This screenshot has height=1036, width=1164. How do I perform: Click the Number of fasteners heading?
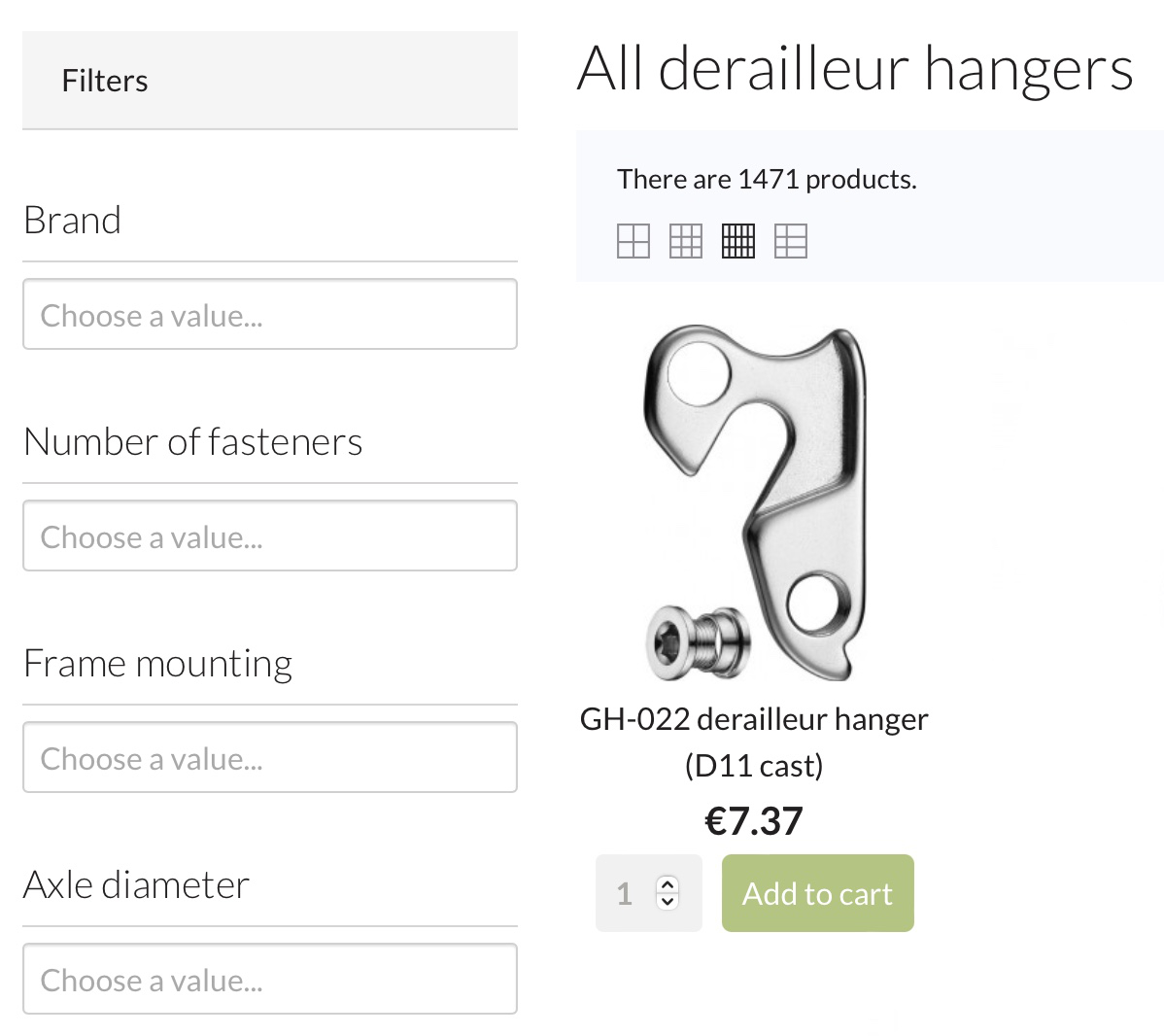tap(193, 442)
